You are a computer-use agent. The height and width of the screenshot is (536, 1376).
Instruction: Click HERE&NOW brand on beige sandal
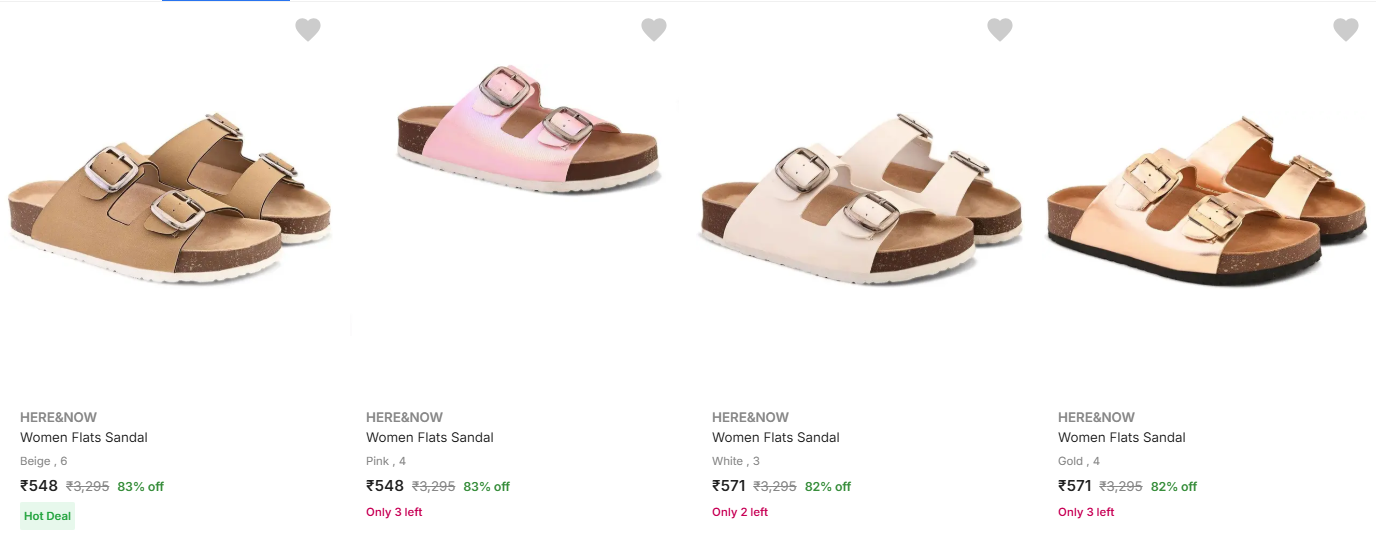click(58, 417)
